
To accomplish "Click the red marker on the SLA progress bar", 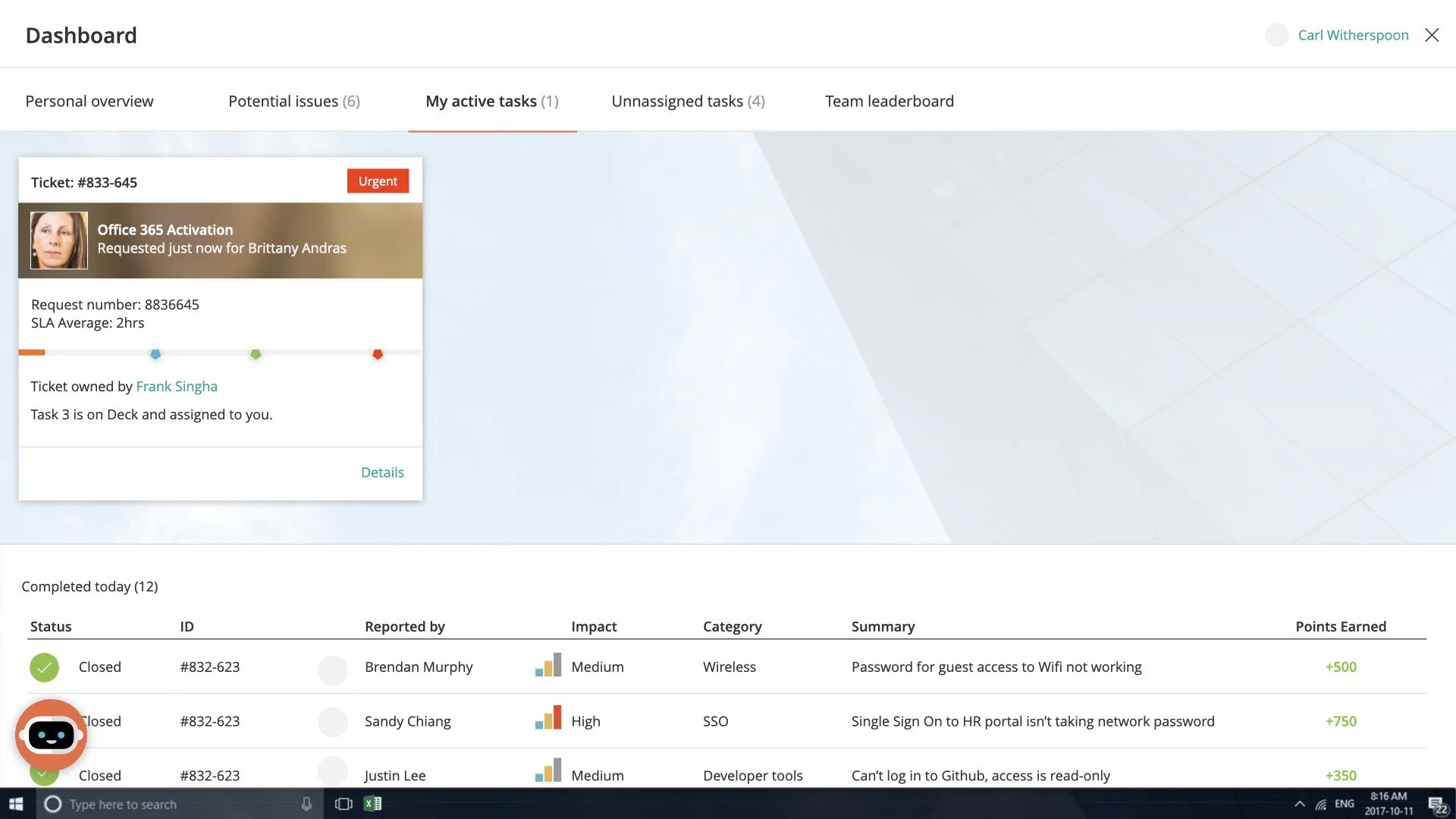I will pos(378,354).
